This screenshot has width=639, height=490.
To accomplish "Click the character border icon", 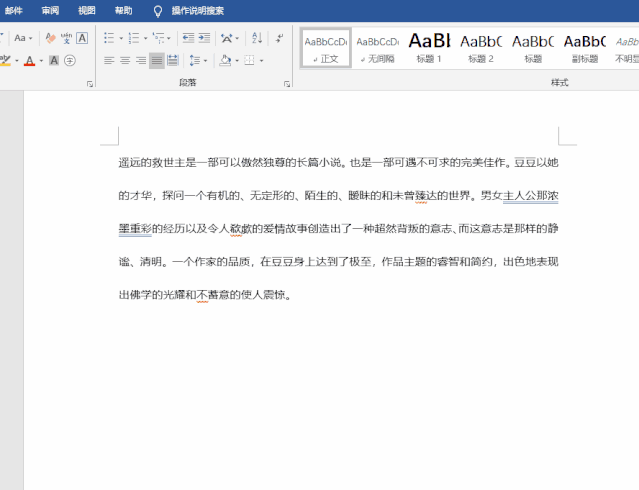I will (x=82, y=38).
